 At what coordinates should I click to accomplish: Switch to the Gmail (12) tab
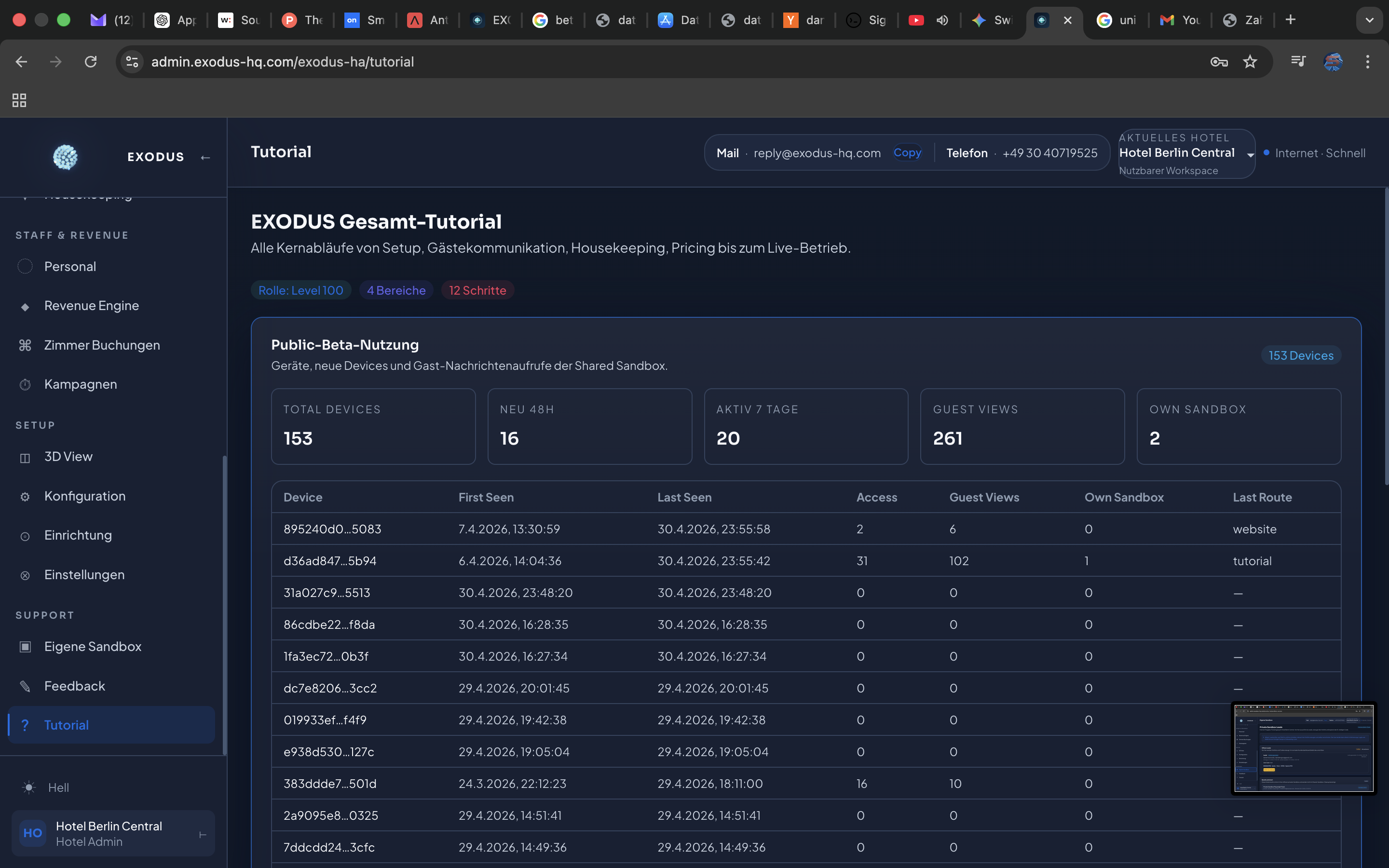pyautogui.click(x=112, y=20)
